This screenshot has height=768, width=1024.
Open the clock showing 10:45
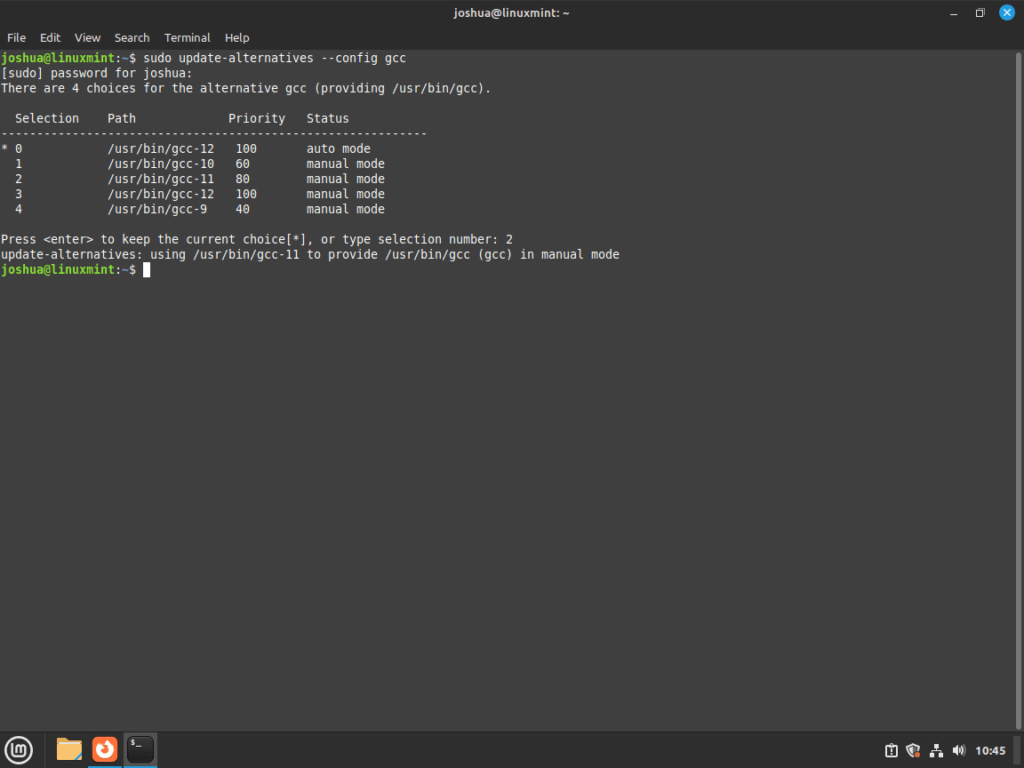[x=990, y=750]
